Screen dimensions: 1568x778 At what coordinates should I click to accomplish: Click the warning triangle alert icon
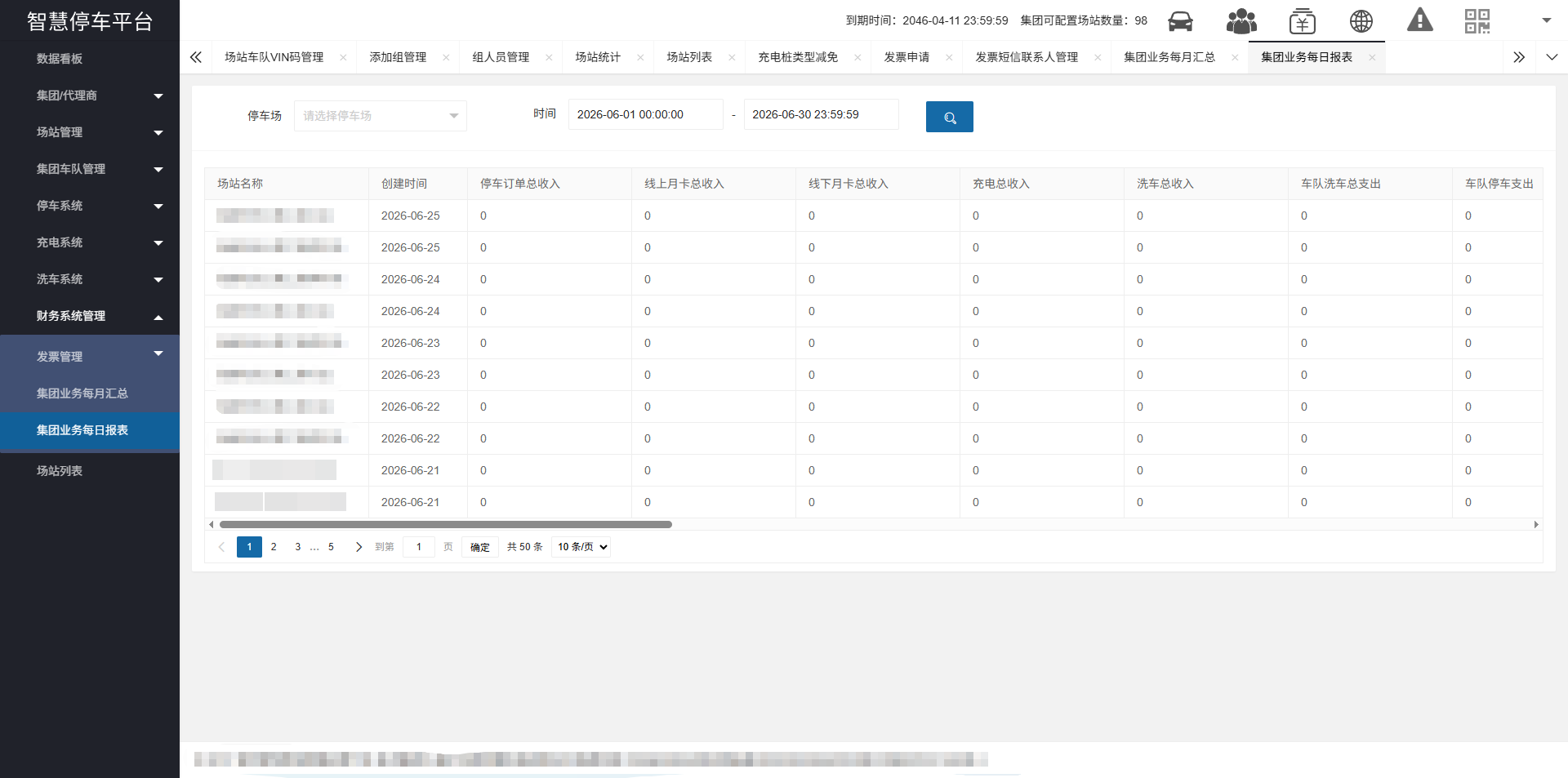(1420, 20)
